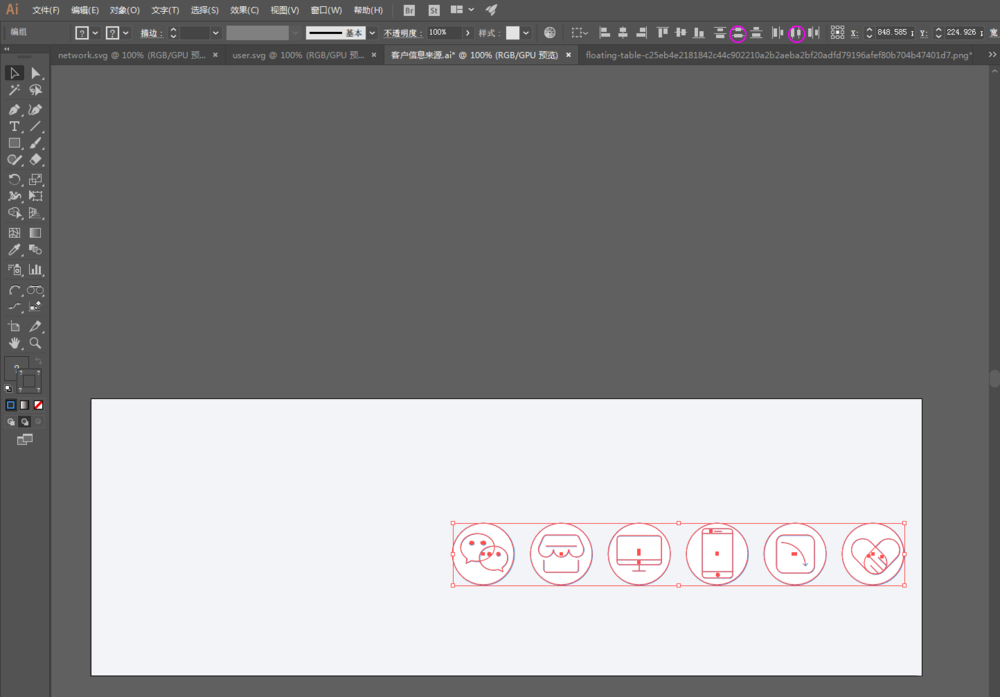
Task: Close the user.svg tab
Action: pyautogui.click(x=374, y=55)
